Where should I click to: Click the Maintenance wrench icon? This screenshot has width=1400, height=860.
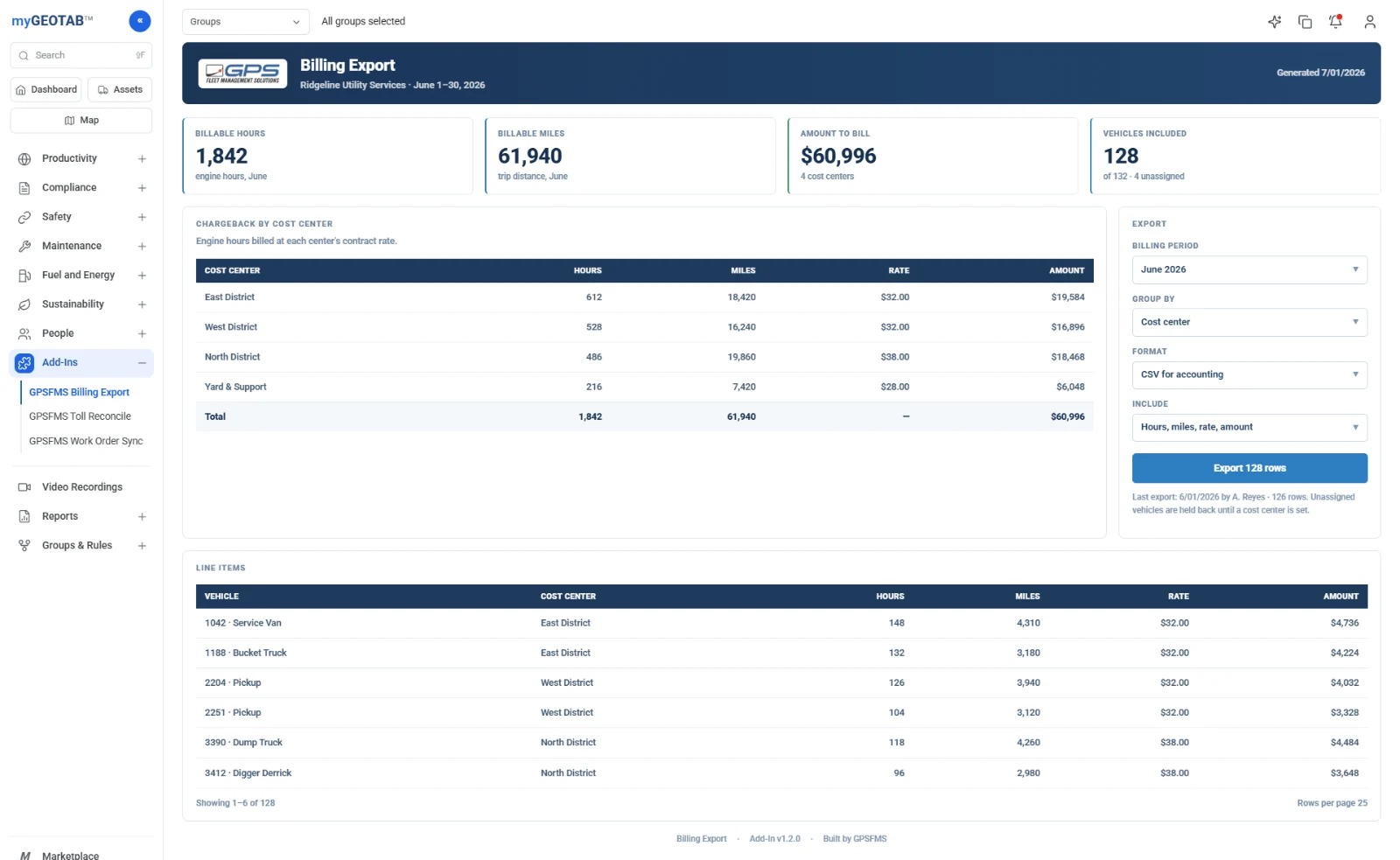[x=24, y=246]
